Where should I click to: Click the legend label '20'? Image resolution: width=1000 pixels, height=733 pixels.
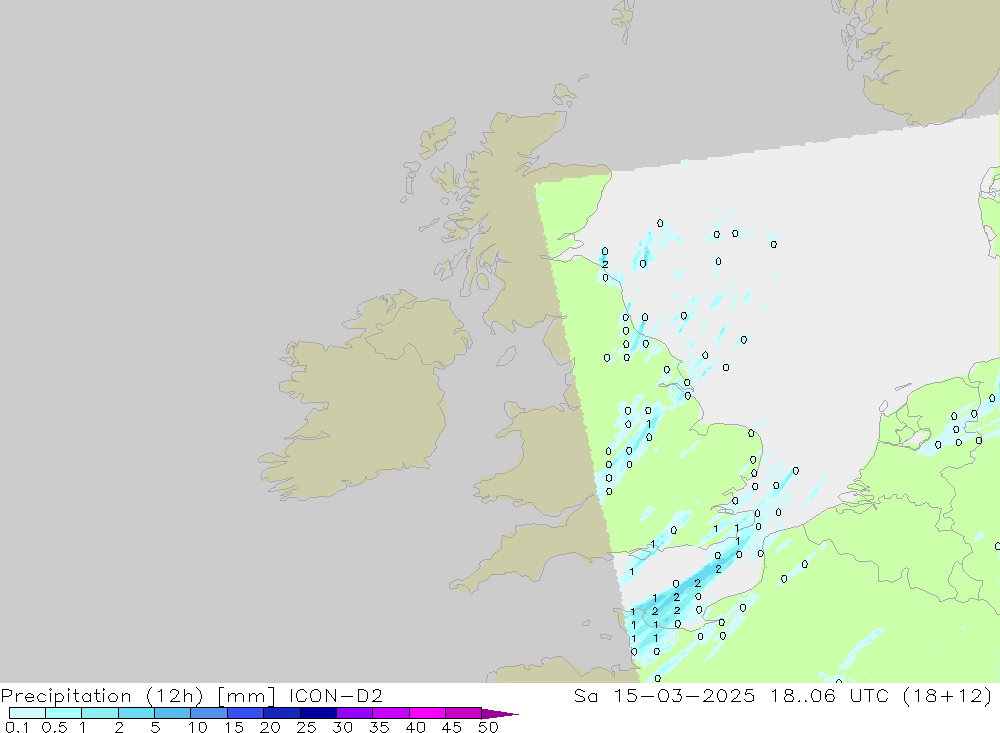pyautogui.click(x=270, y=727)
